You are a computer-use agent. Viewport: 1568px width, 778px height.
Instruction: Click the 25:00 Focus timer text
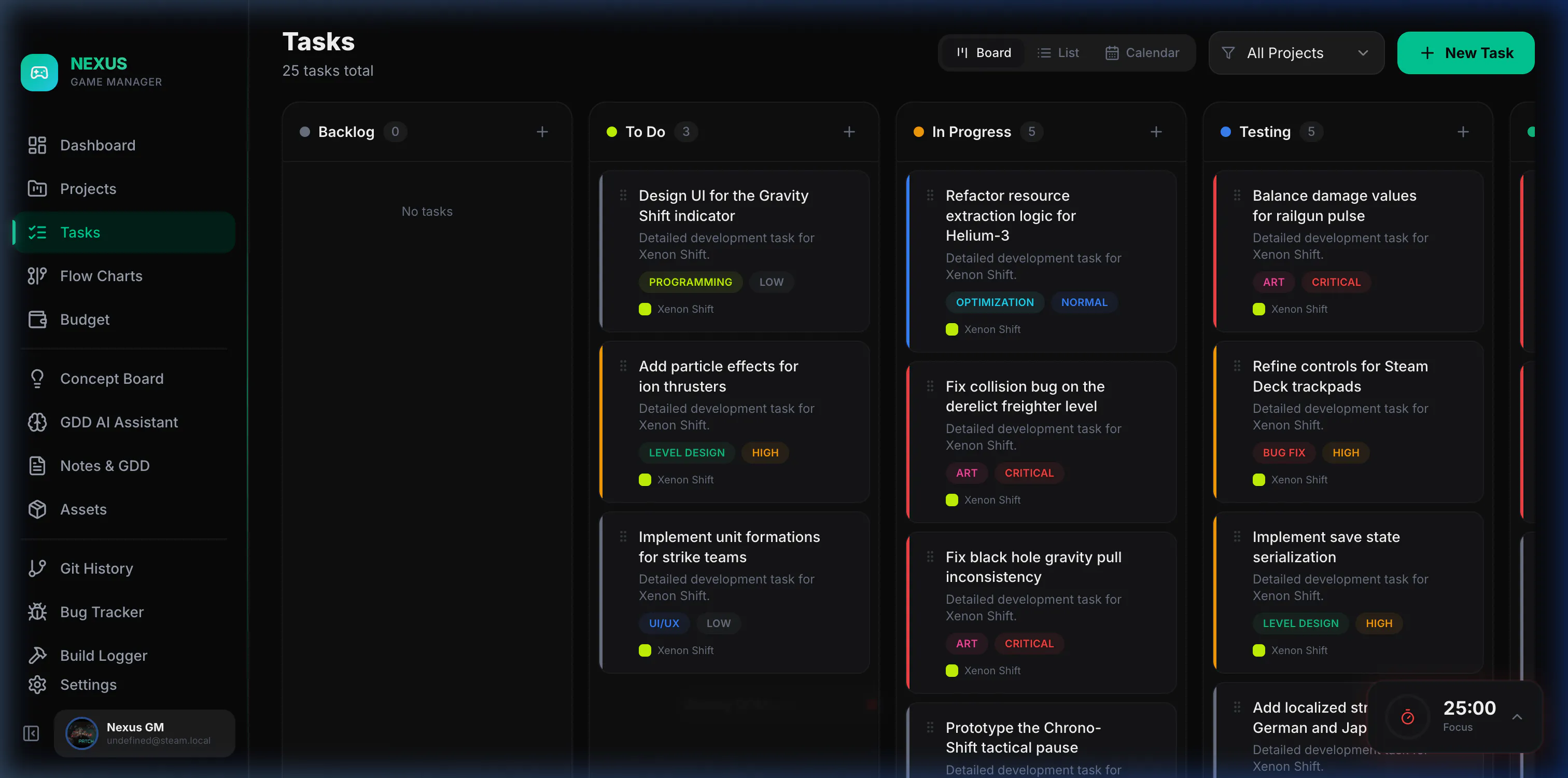1469,715
